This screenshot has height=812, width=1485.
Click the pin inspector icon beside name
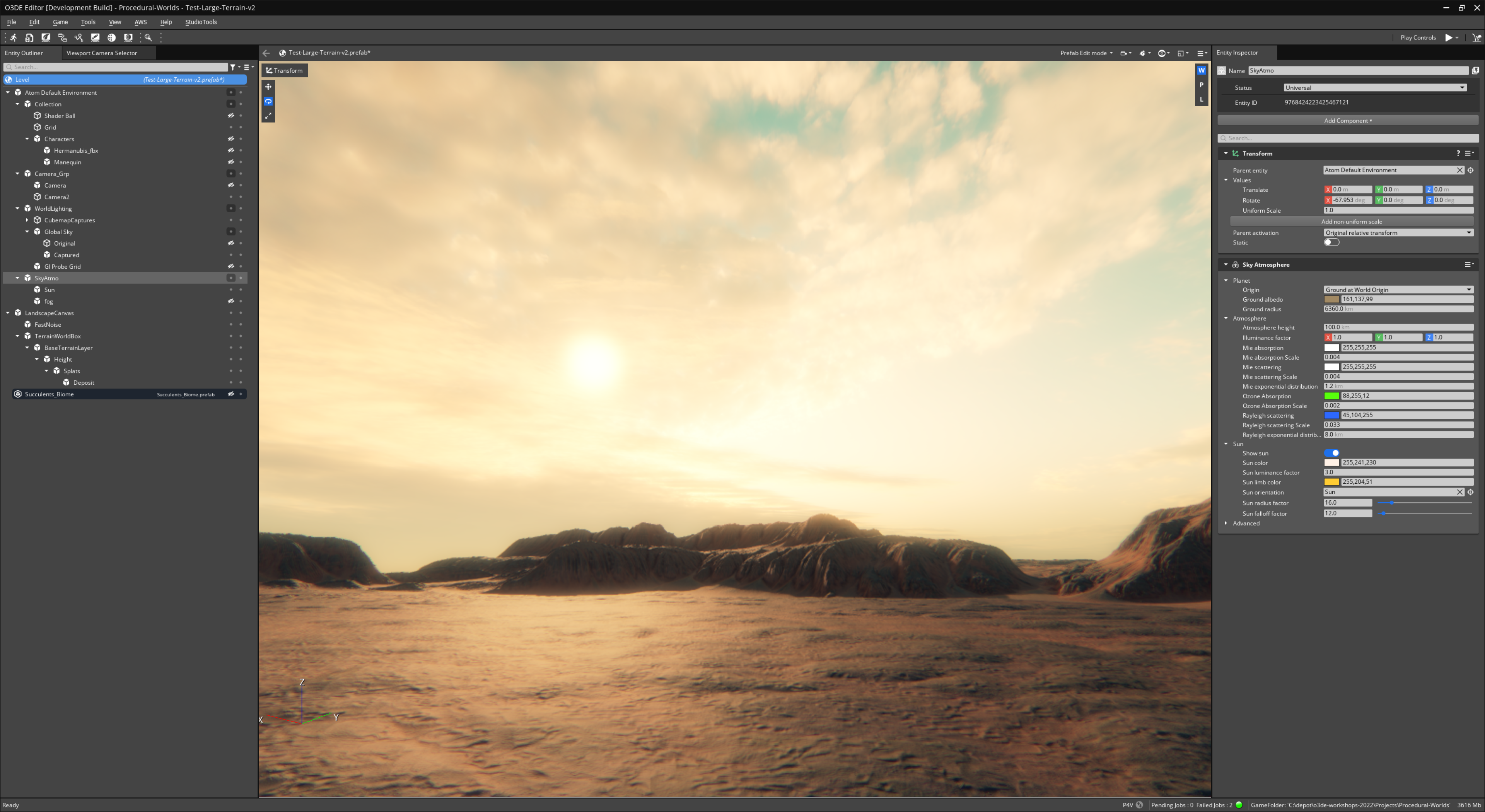[x=1475, y=71]
